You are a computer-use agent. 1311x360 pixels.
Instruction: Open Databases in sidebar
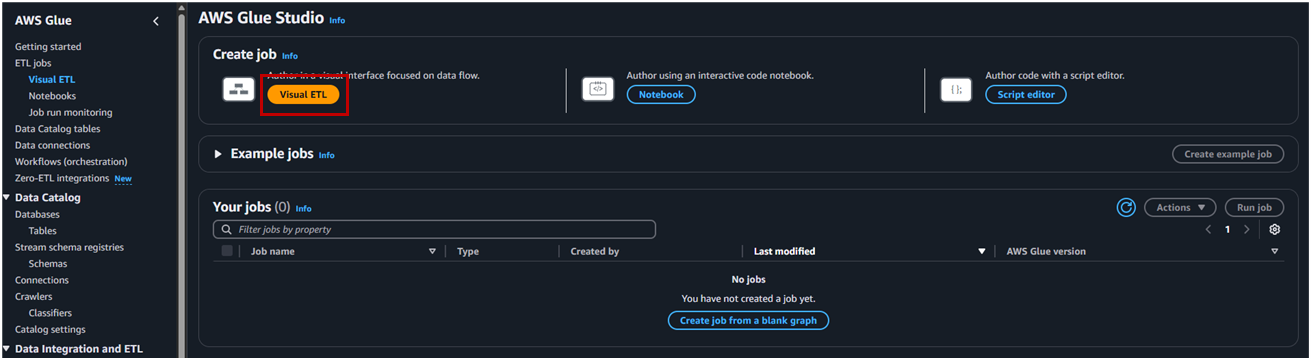pos(37,214)
